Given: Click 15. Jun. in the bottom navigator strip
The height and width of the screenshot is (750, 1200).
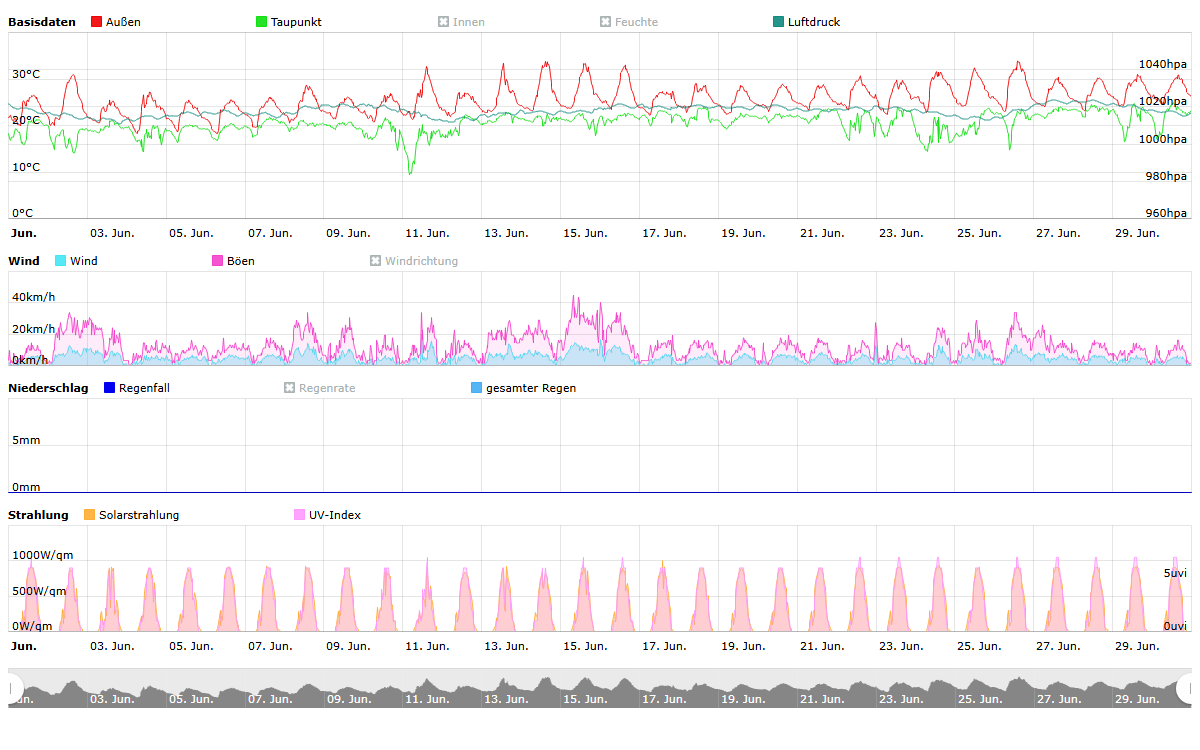Looking at the screenshot, I should pos(585,699).
